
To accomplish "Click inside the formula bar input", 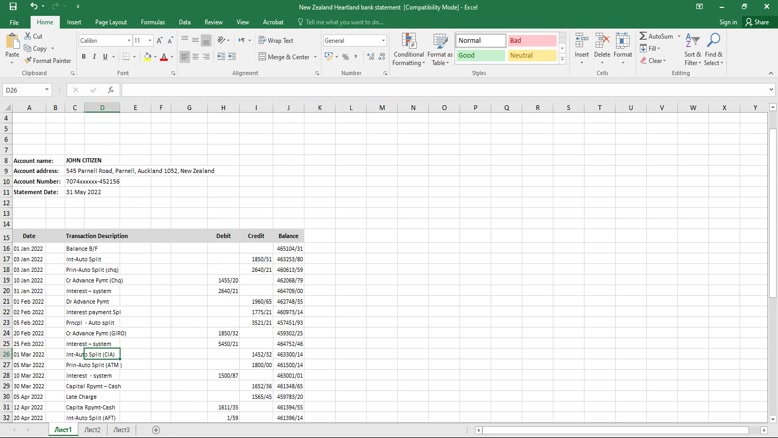I will 440,90.
